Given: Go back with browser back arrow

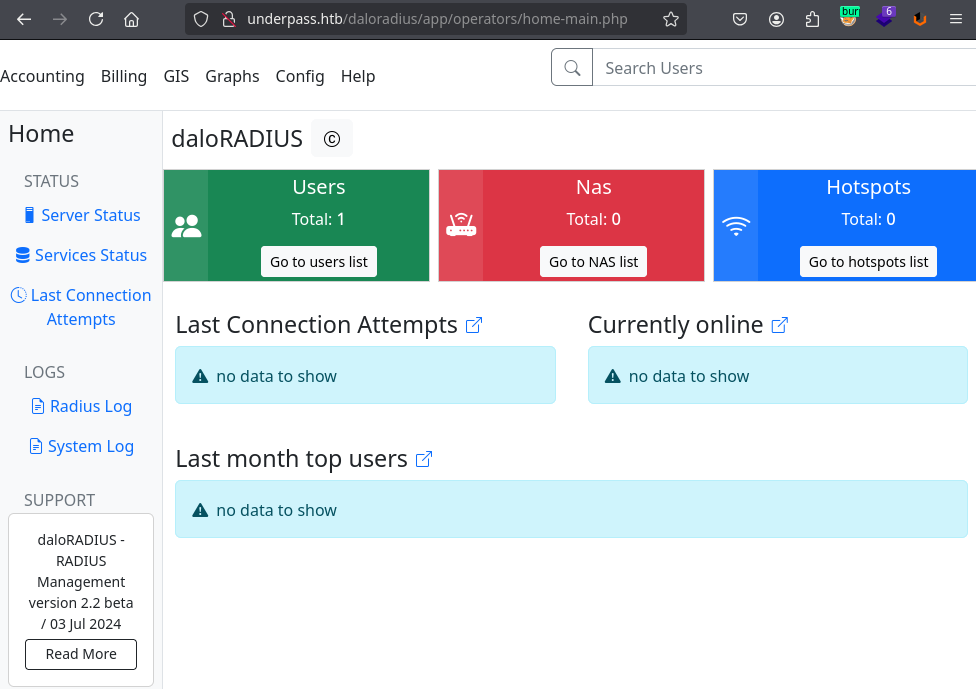Looking at the screenshot, I should point(24,19).
